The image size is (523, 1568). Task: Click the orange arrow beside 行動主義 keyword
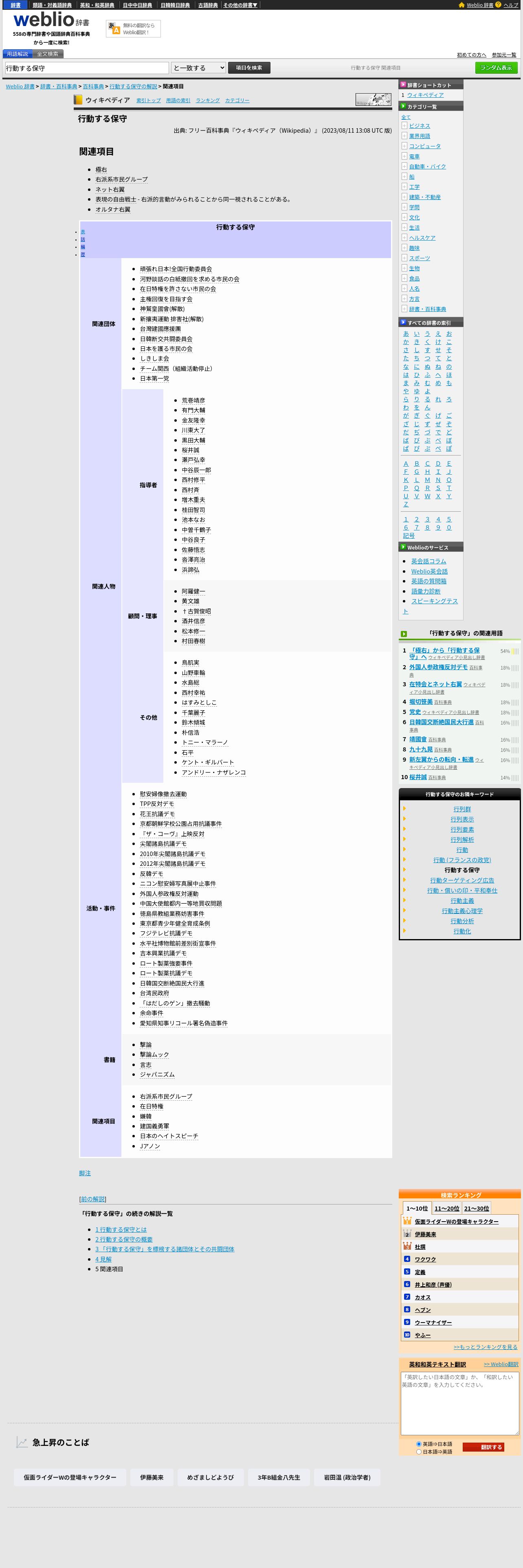(x=404, y=900)
